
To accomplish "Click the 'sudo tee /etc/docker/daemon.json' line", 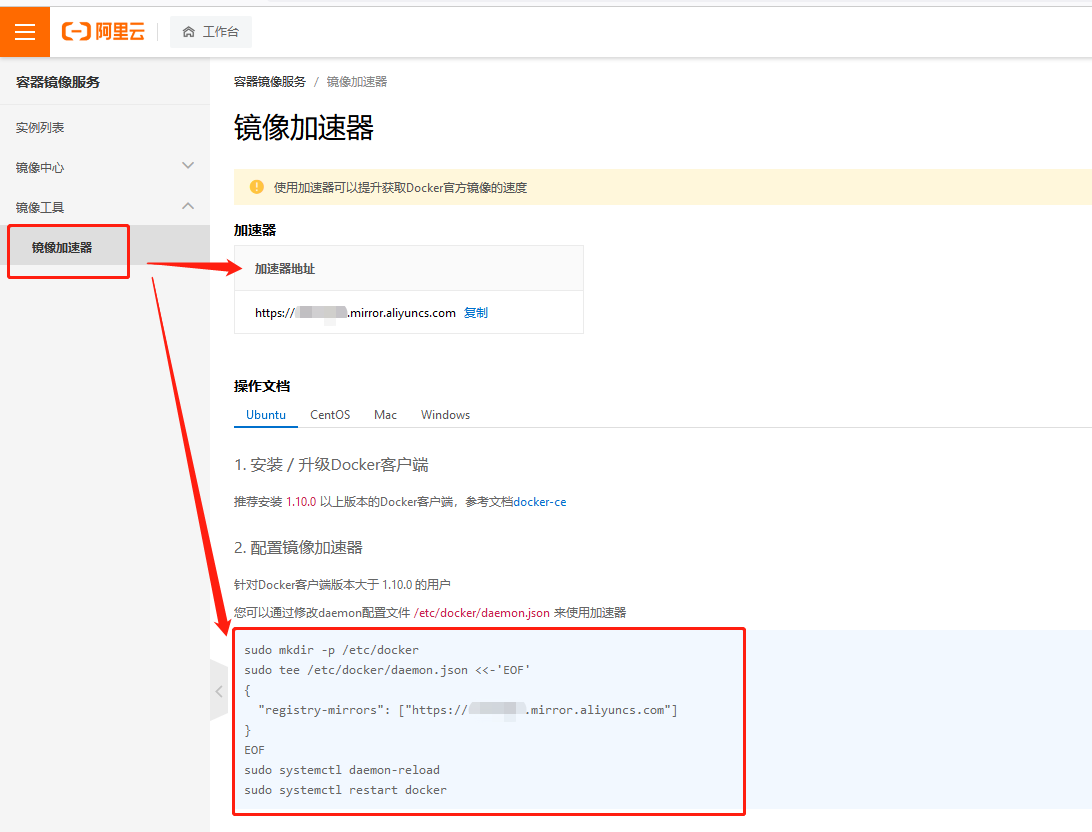I will click(387, 670).
